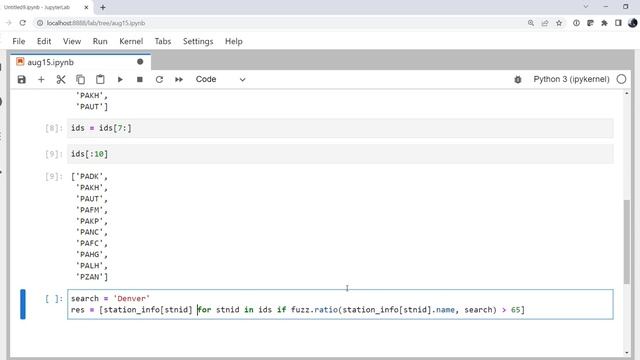640x360 pixels.
Task: Open the Code cell type dropdown
Action: click(220, 79)
